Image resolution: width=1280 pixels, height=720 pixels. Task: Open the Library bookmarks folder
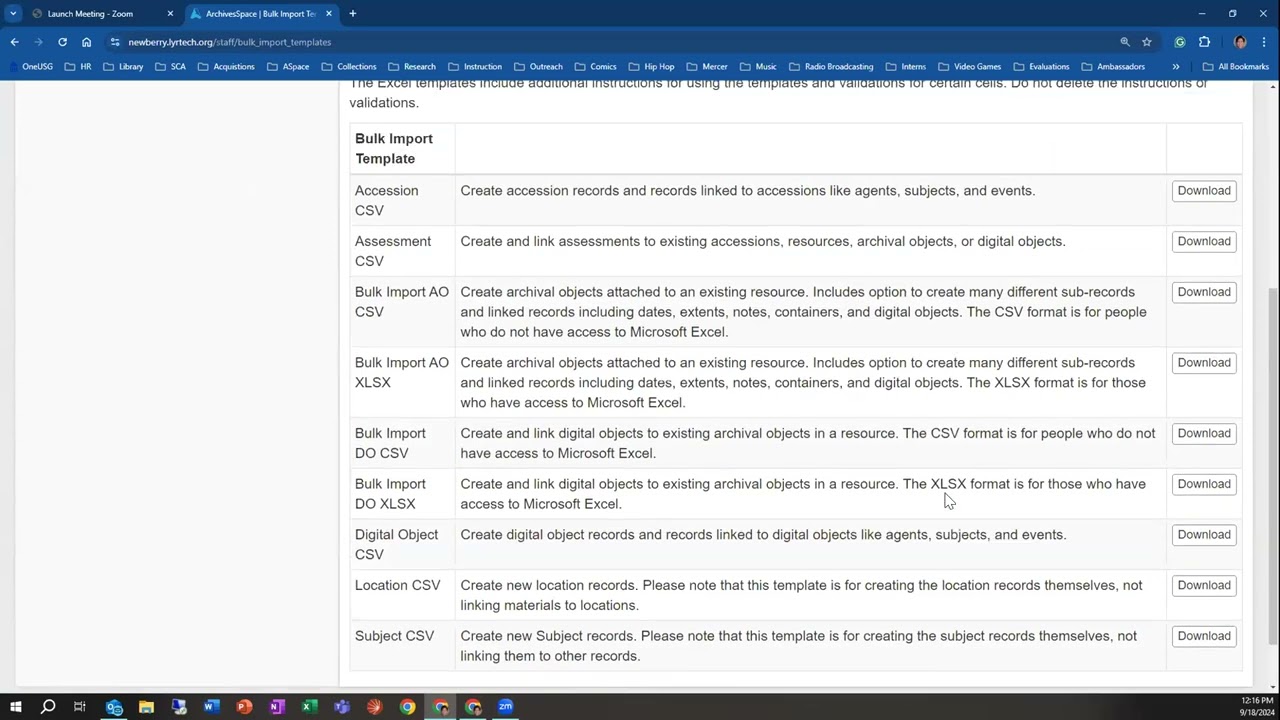point(123,67)
